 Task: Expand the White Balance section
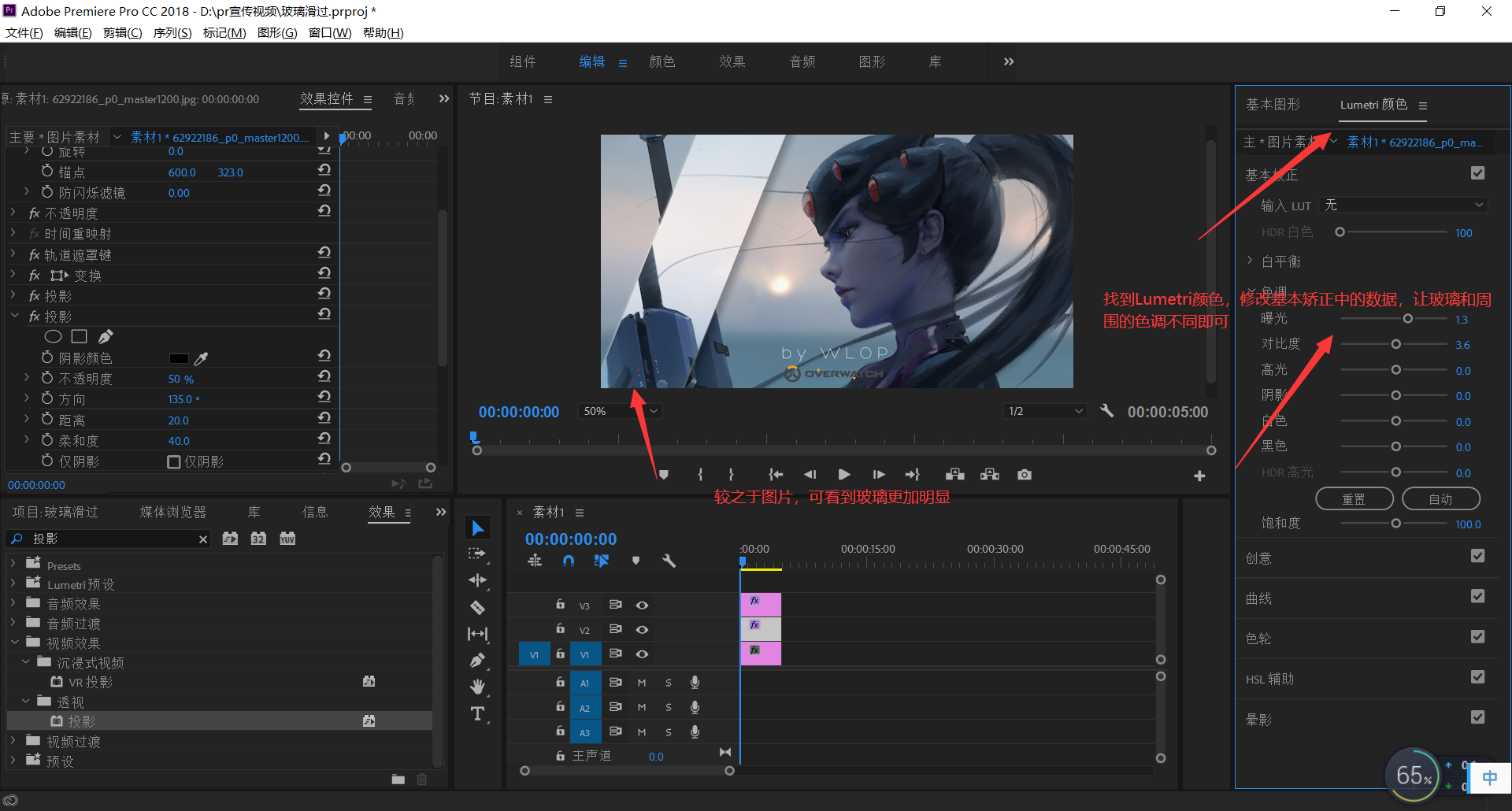pos(1250,261)
